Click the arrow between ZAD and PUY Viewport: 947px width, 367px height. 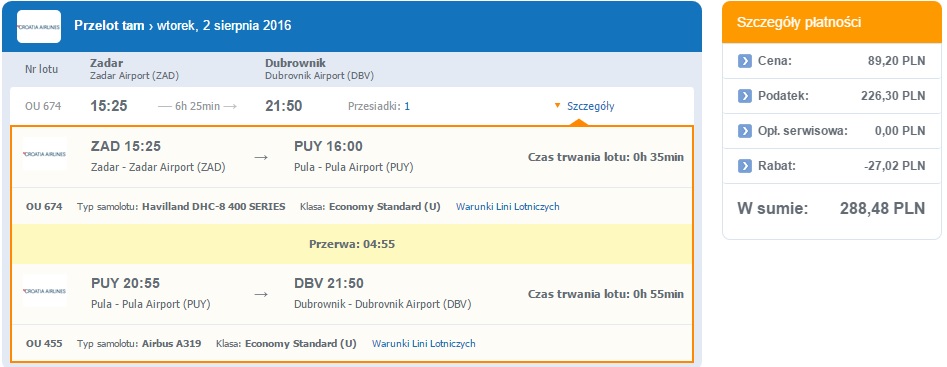pyautogui.click(x=260, y=158)
